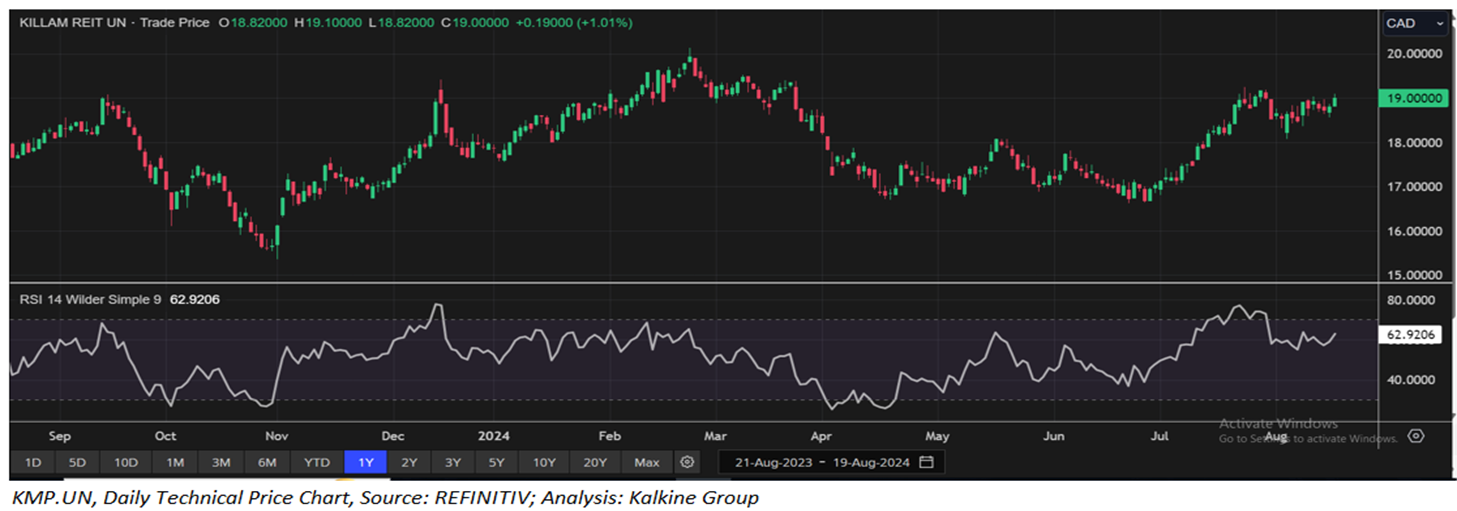The width and height of the screenshot is (1457, 511).
Task: Toggle the active 1Y range
Action: point(364,462)
